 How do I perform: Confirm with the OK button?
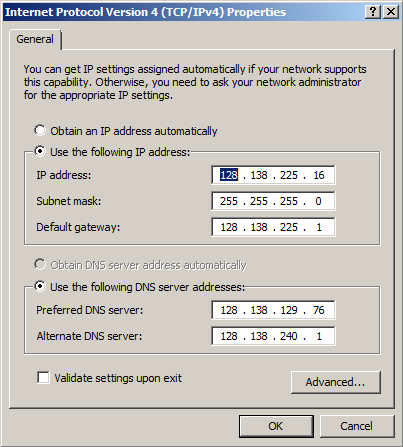[276, 426]
